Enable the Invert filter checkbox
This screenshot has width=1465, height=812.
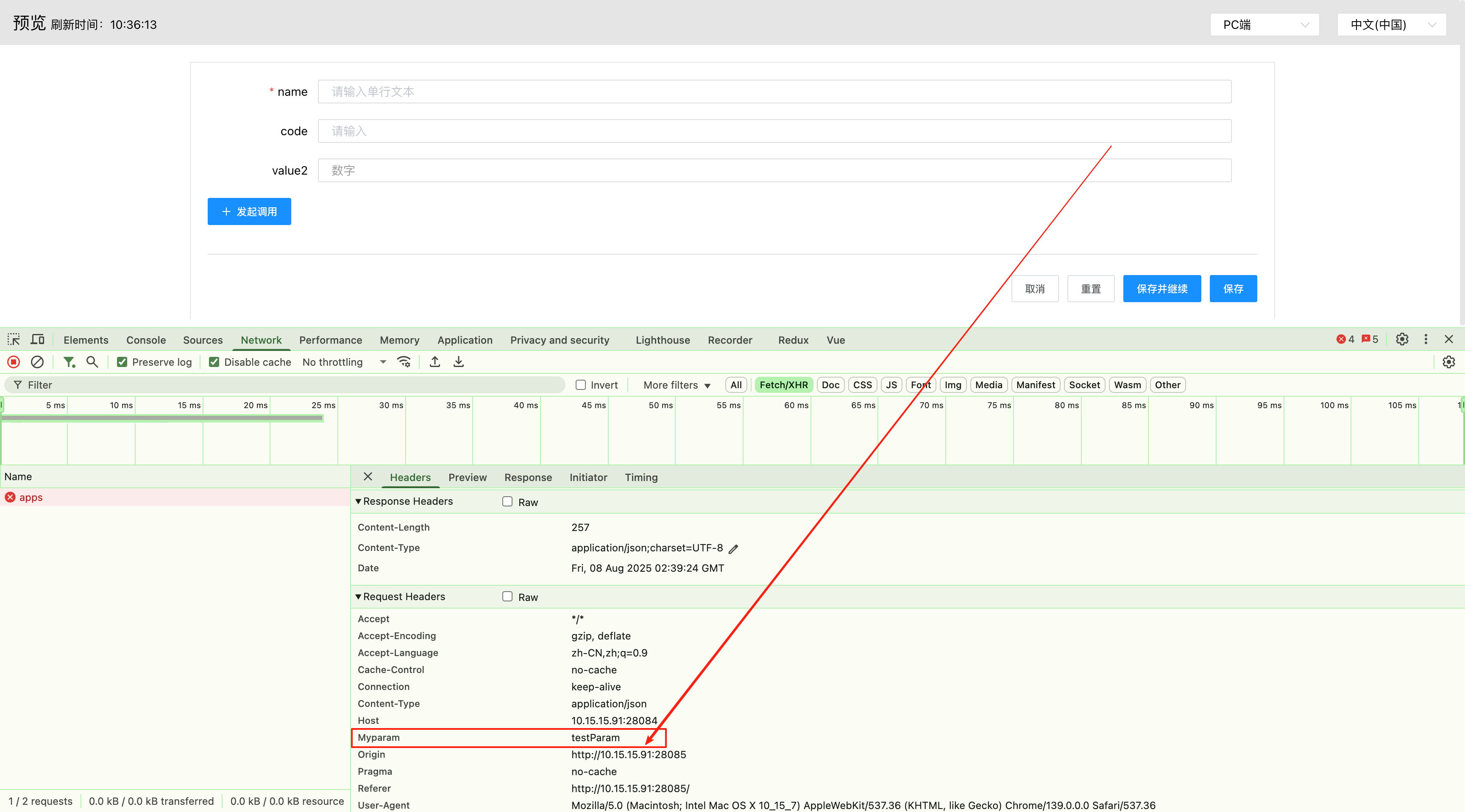tap(581, 385)
